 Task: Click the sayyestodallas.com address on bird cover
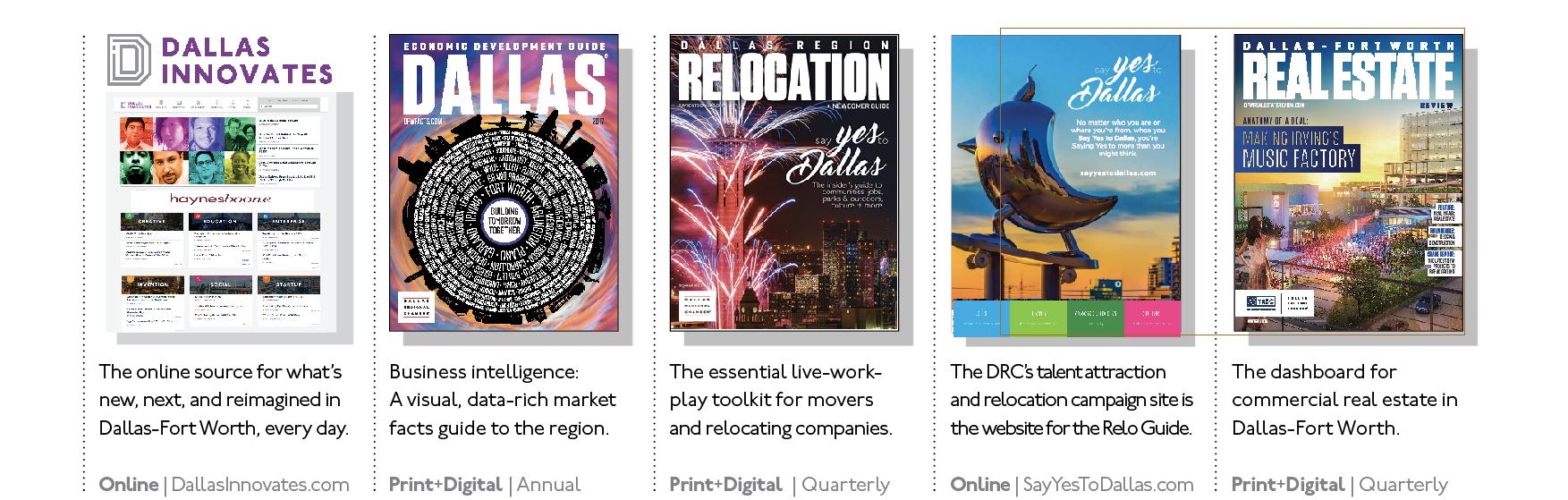1117,173
